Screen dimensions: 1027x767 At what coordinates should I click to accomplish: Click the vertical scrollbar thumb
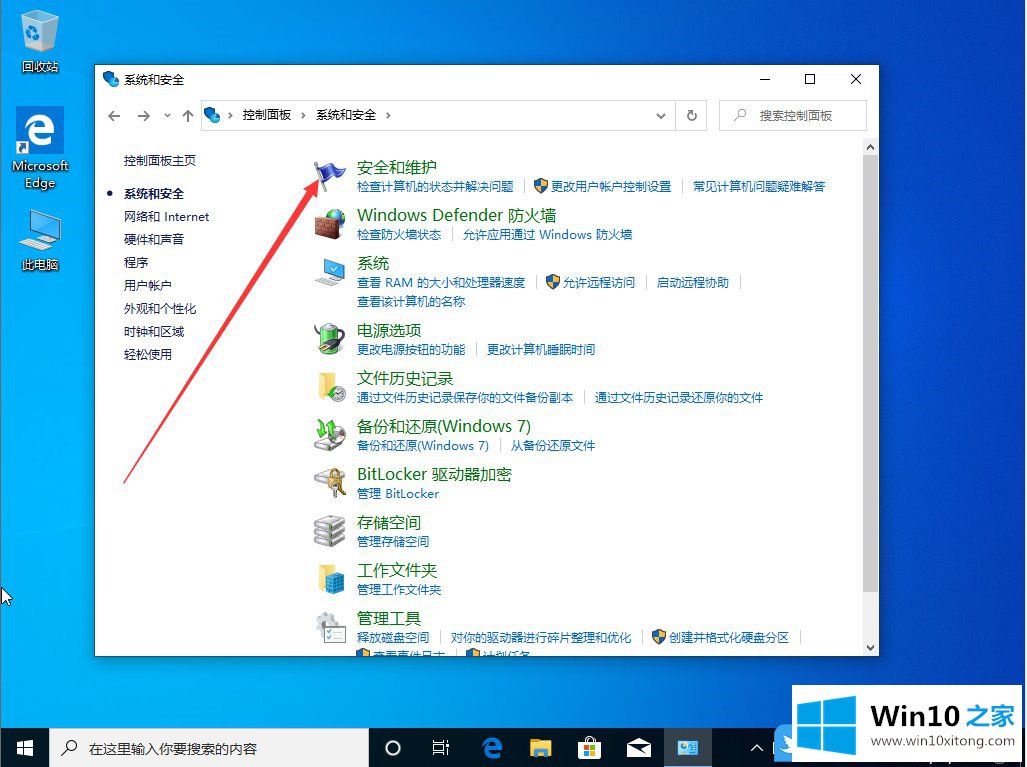pyautogui.click(x=870, y=373)
